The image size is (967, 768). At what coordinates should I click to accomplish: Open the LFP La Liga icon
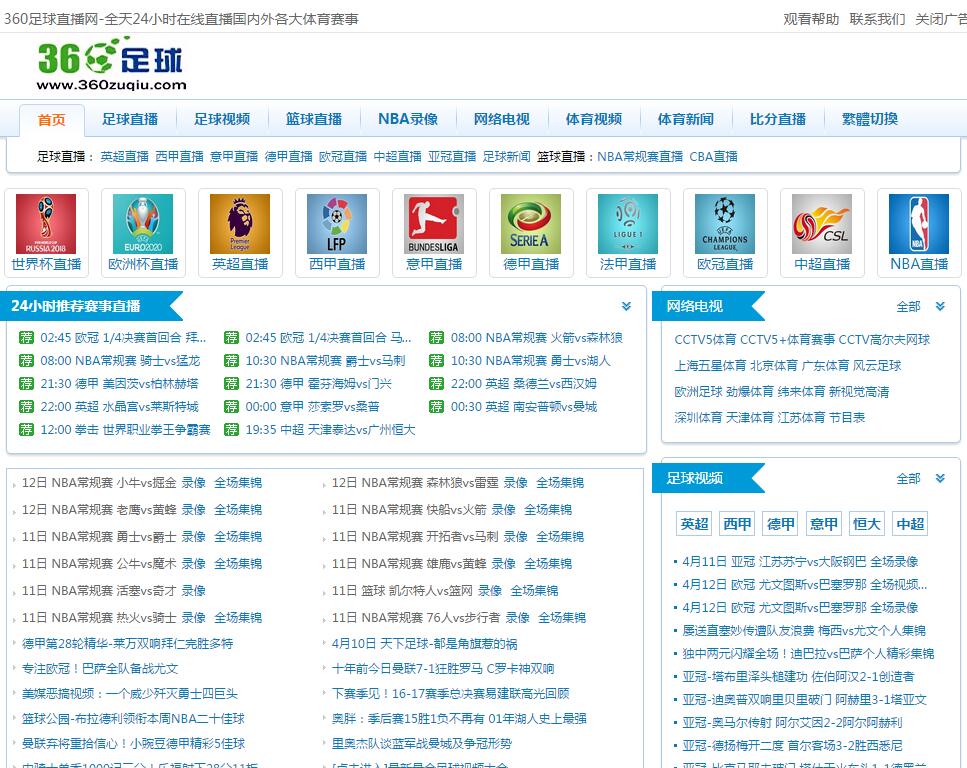click(x=337, y=224)
